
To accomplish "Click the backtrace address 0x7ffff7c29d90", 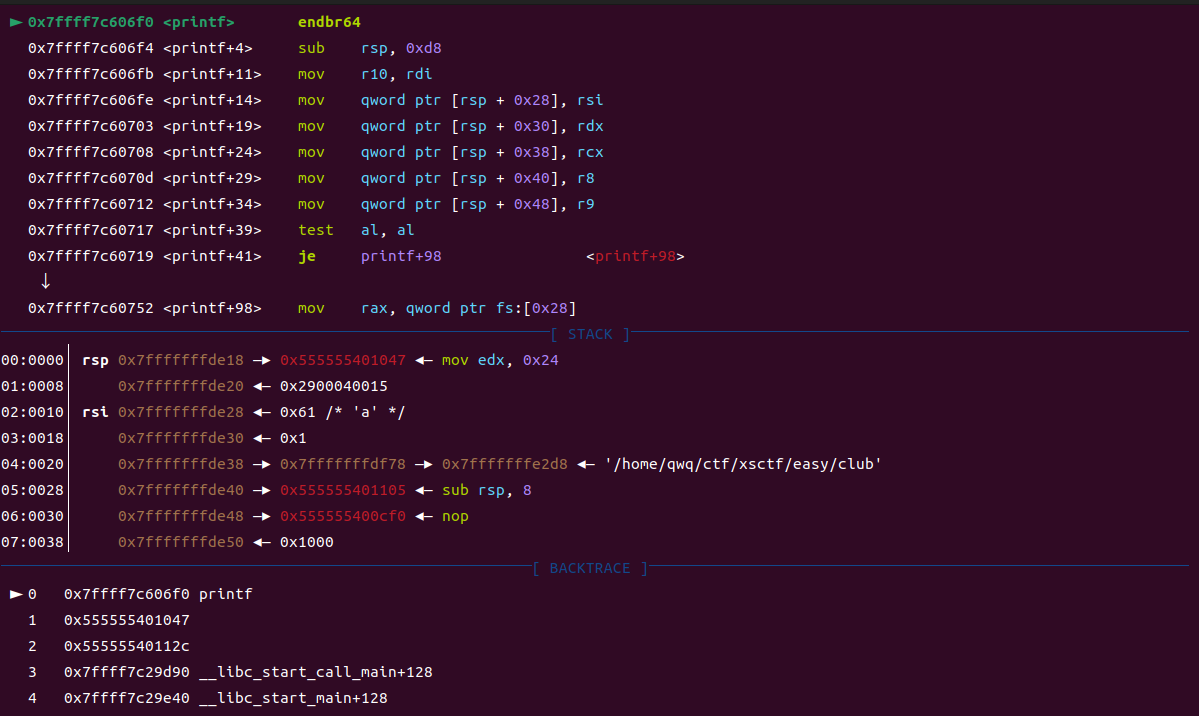I will point(126,672).
